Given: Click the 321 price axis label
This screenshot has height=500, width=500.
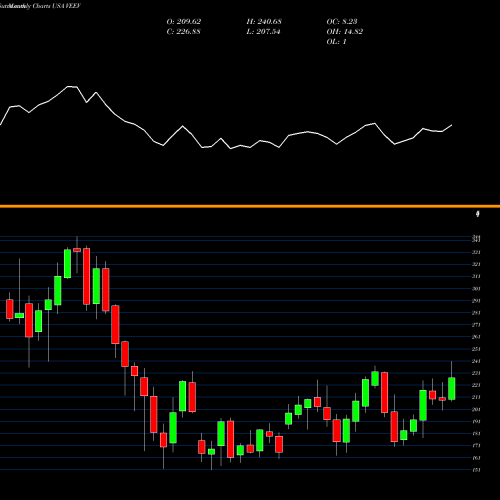Looking at the screenshot, I should [476, 264].
